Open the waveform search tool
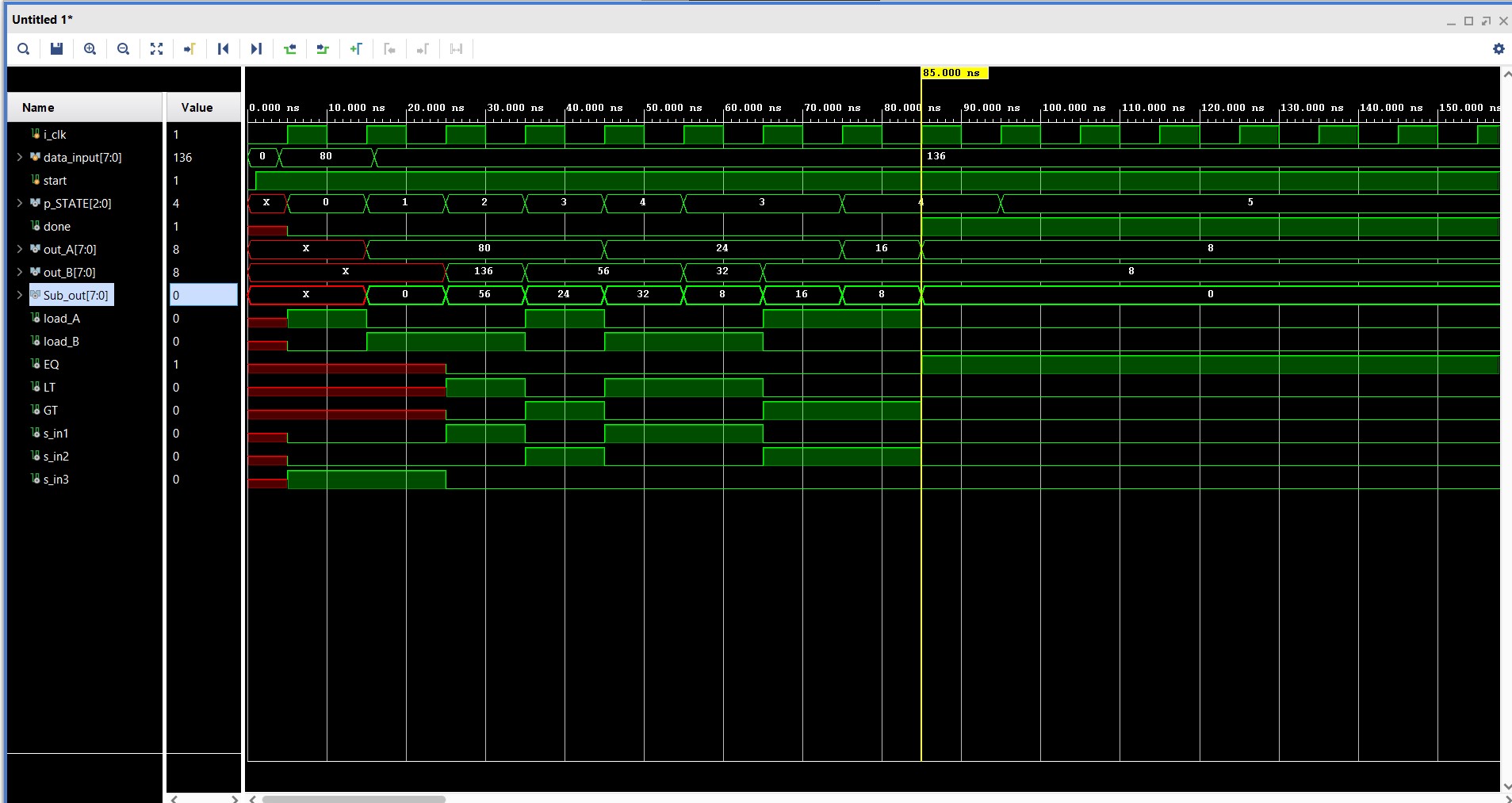This screenshot has height=803, width=1512. click(x=23, y=48)
